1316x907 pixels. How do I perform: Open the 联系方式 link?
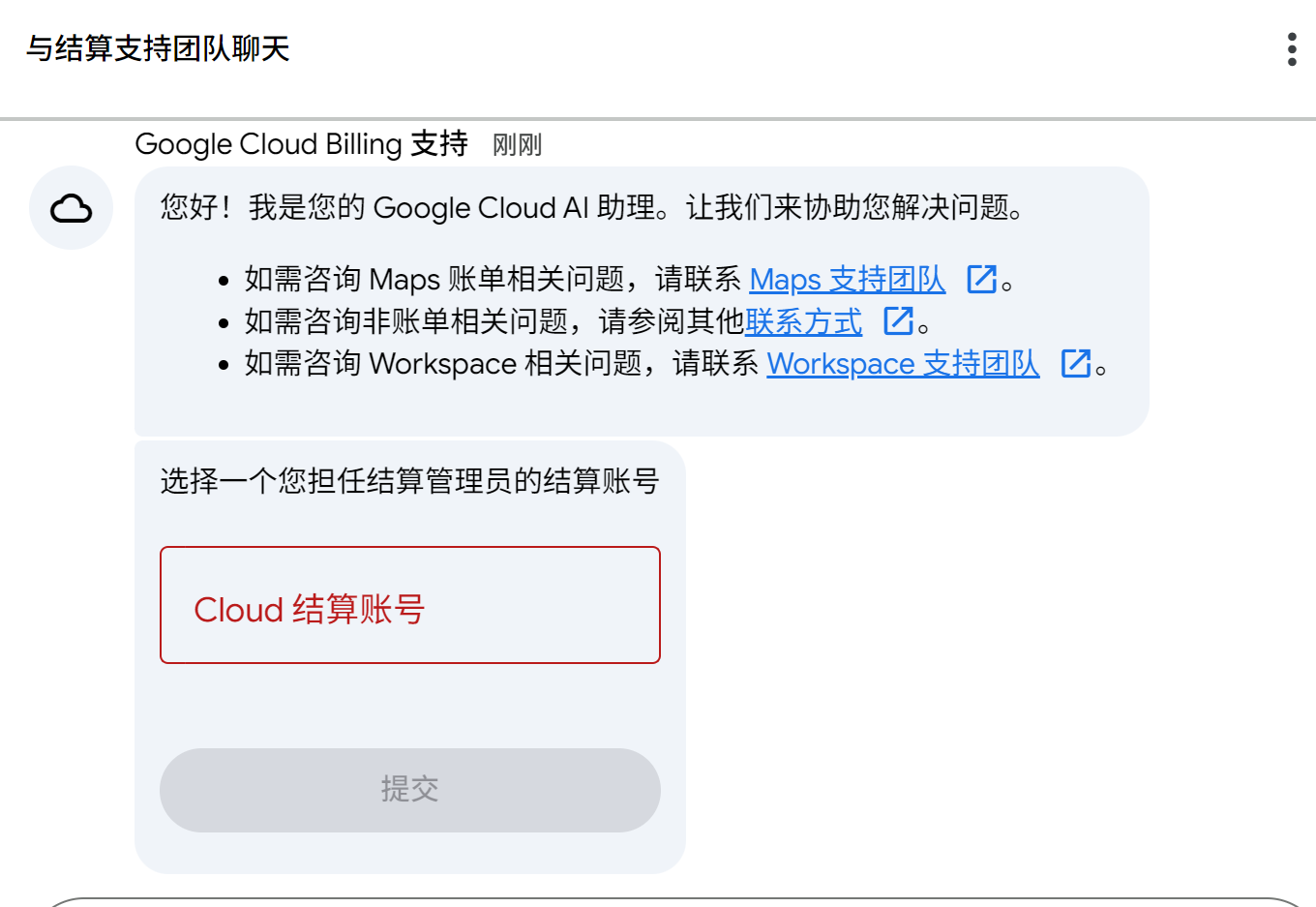[x=803, y=321]
